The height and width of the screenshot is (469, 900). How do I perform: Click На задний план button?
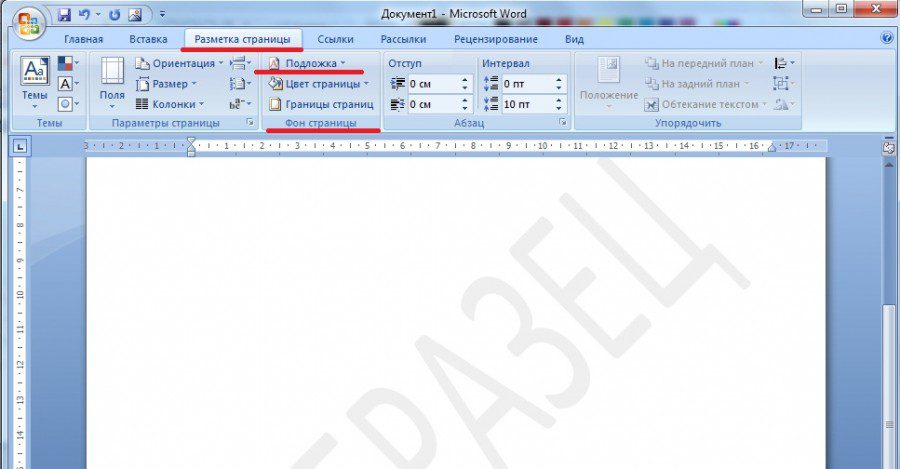click(x=697, y=84)
